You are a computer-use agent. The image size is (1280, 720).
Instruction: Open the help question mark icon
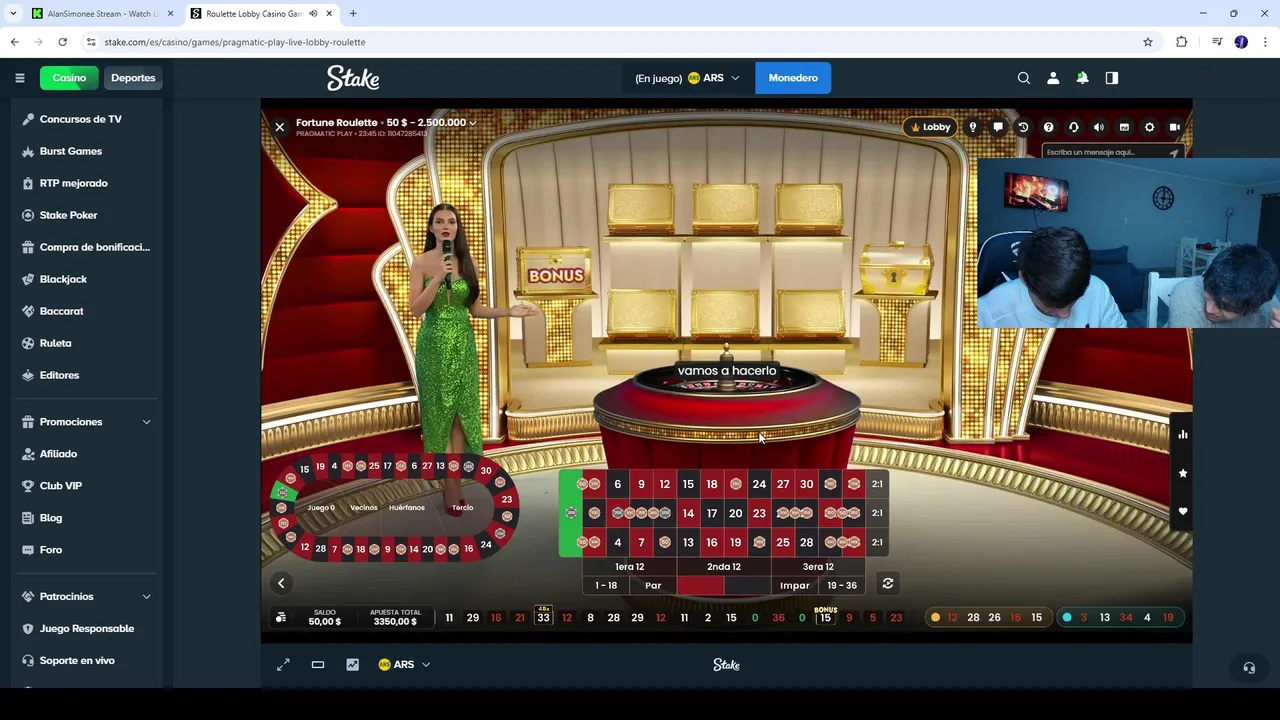pos(1048,127)
